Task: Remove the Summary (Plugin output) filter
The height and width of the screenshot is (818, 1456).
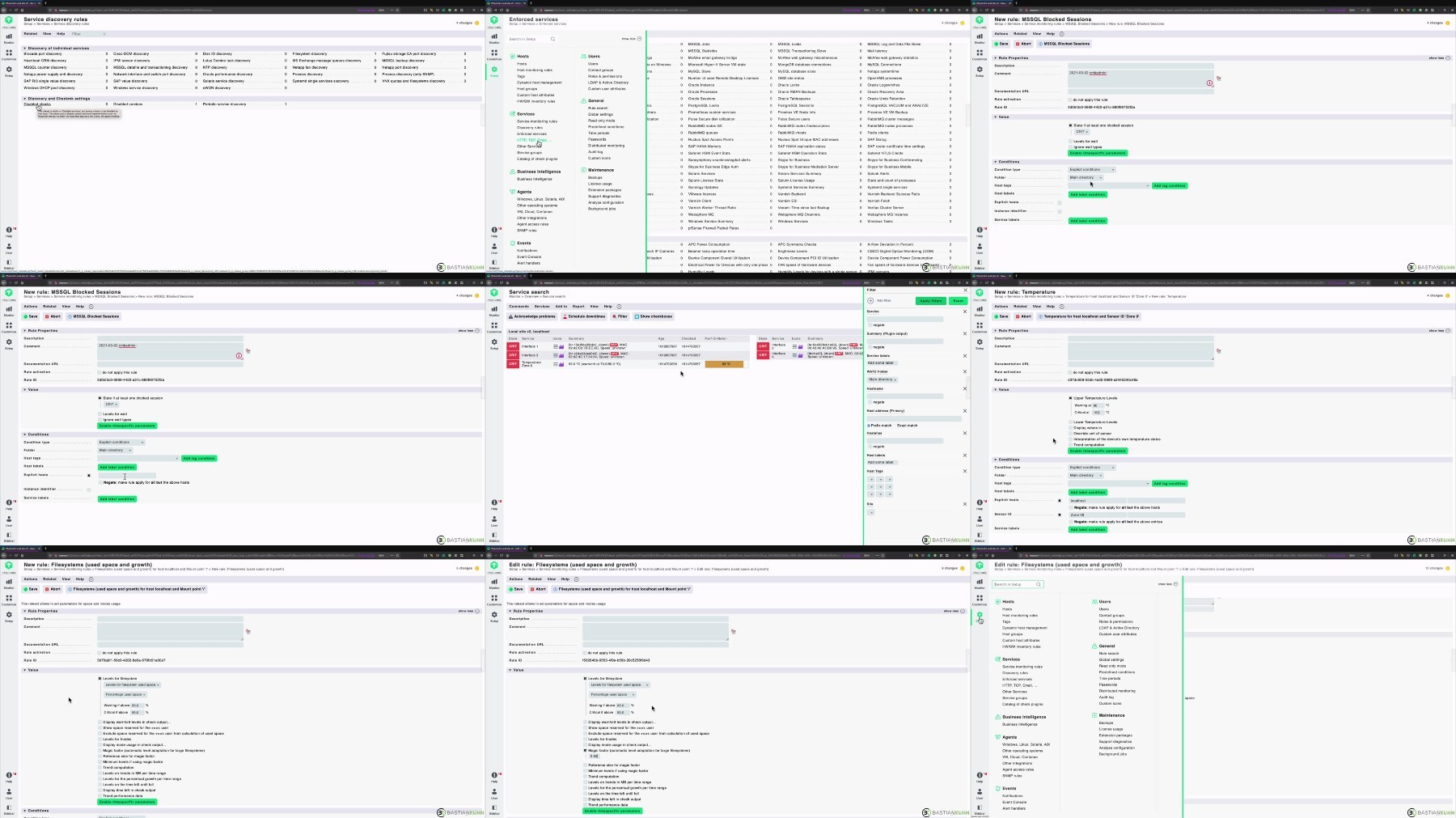Action: [x=965, y=333]
